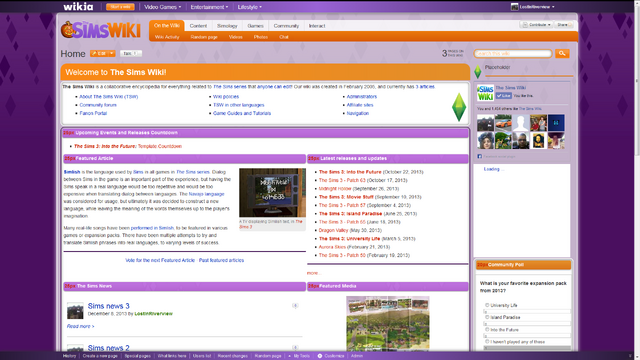Click the Facebook social plugin icon
The height and width of the screenshot is (360, 640).
[x=480, y=156]
